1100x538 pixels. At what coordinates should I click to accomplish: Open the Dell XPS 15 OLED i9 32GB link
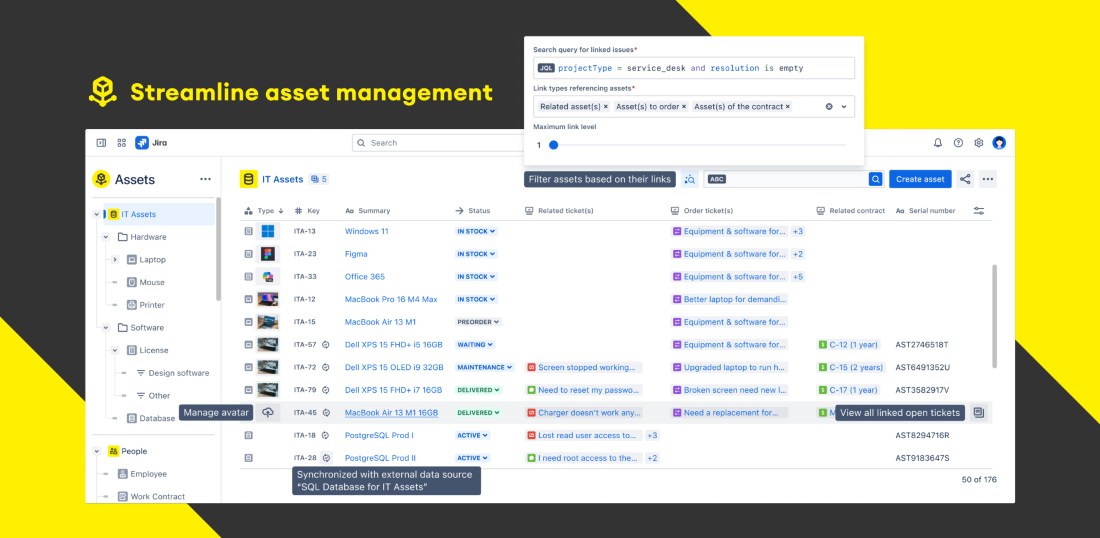coord(394,367)
